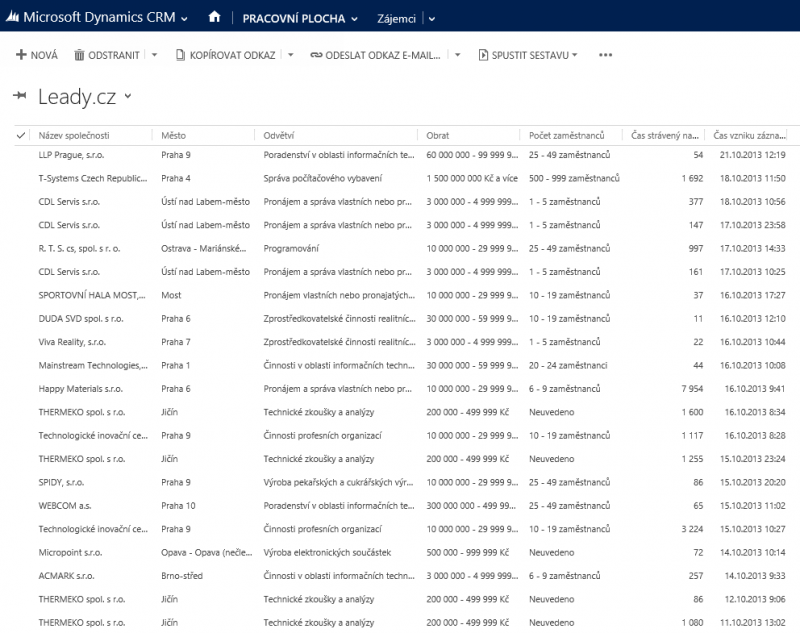Click the Most city cell
800x633 pixels.
point(171,295)
